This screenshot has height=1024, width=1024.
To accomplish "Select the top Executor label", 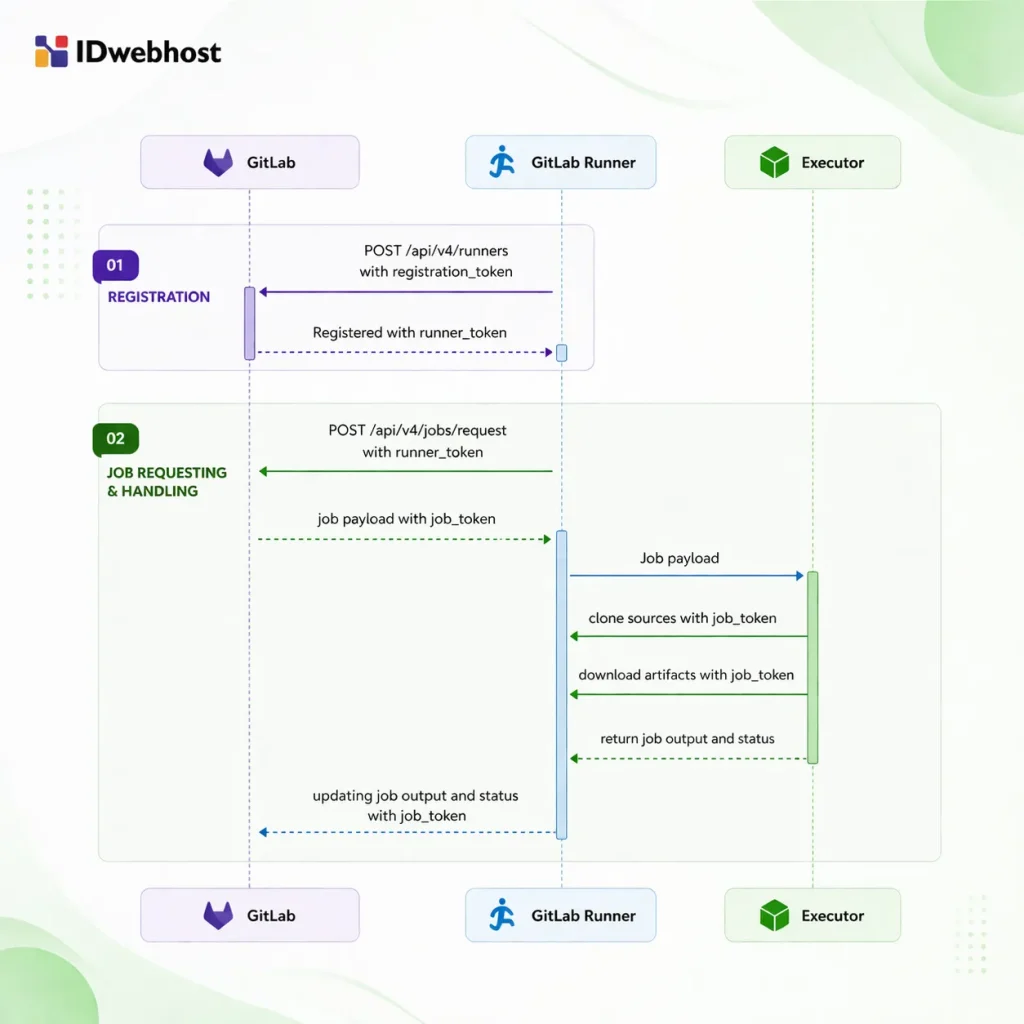I will click(x=833, y=163).
